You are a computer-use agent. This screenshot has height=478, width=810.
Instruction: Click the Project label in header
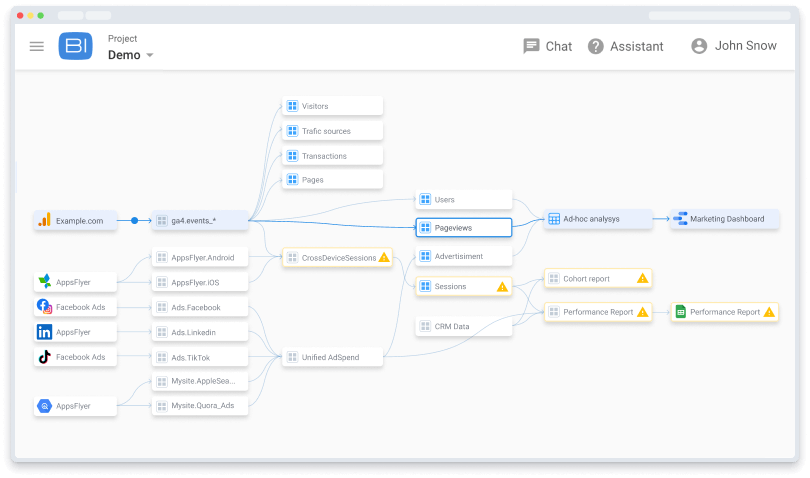coord(122,38)
